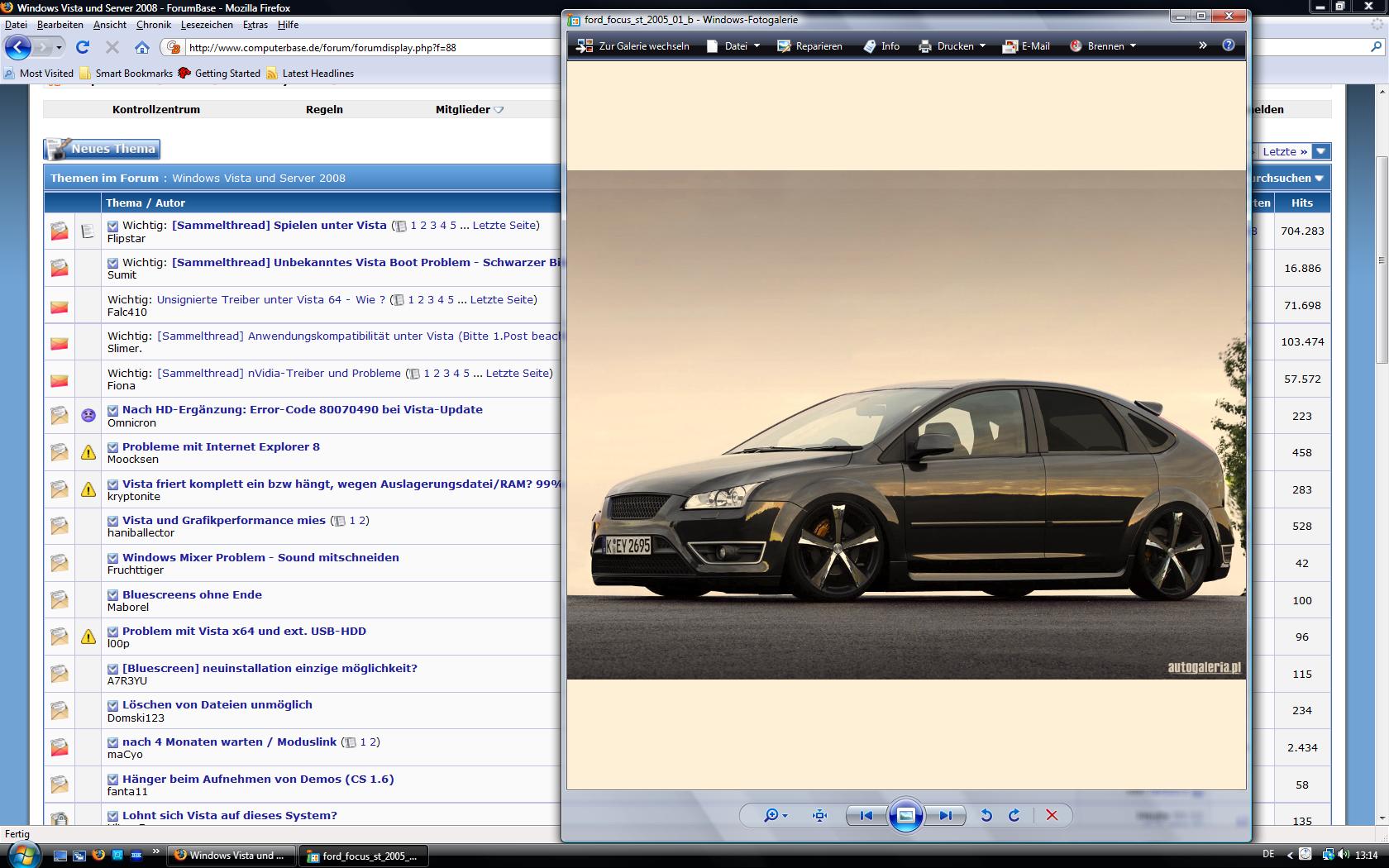
Task: Launch Firefox from quick launch
Action: [98, 856]
